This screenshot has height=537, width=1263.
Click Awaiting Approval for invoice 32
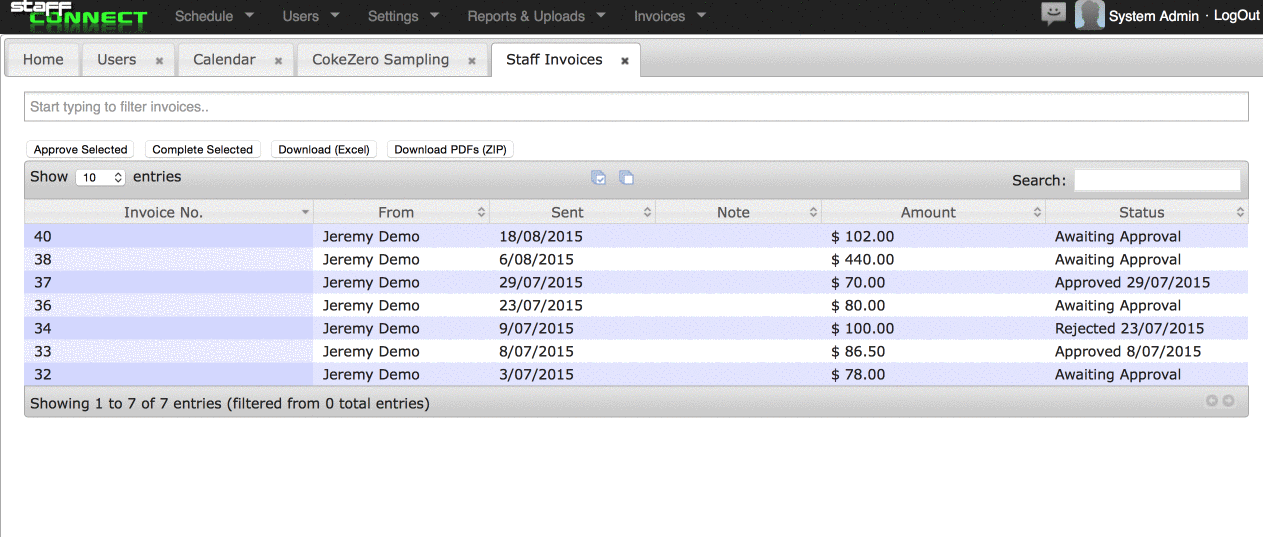tap(1118, 375)
